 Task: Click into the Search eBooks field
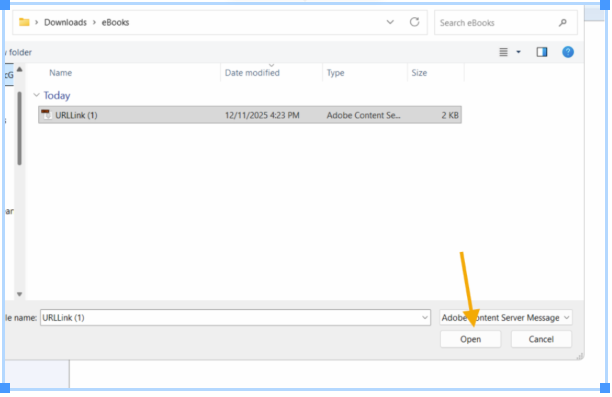(x=496, y=23)
